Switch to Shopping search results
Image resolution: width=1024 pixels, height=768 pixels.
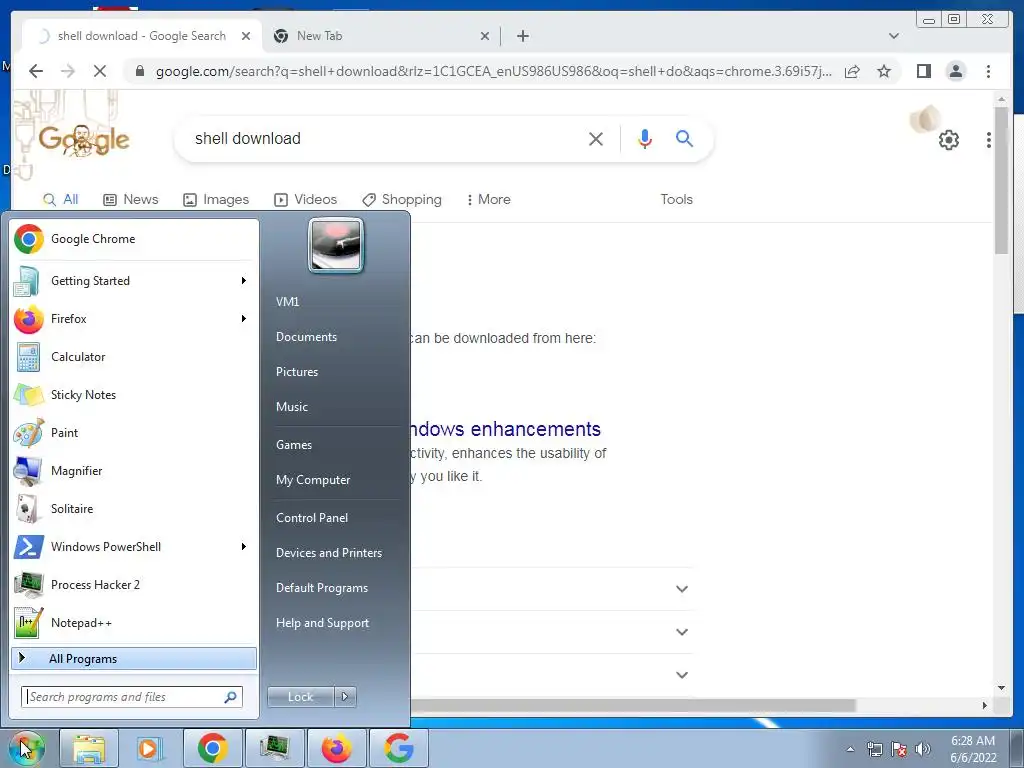[x=402, y=199]
